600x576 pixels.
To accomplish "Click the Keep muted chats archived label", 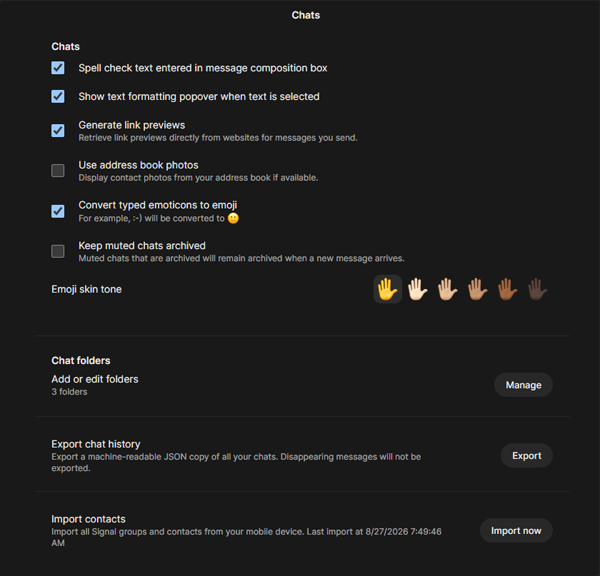I will coord(142,246).
